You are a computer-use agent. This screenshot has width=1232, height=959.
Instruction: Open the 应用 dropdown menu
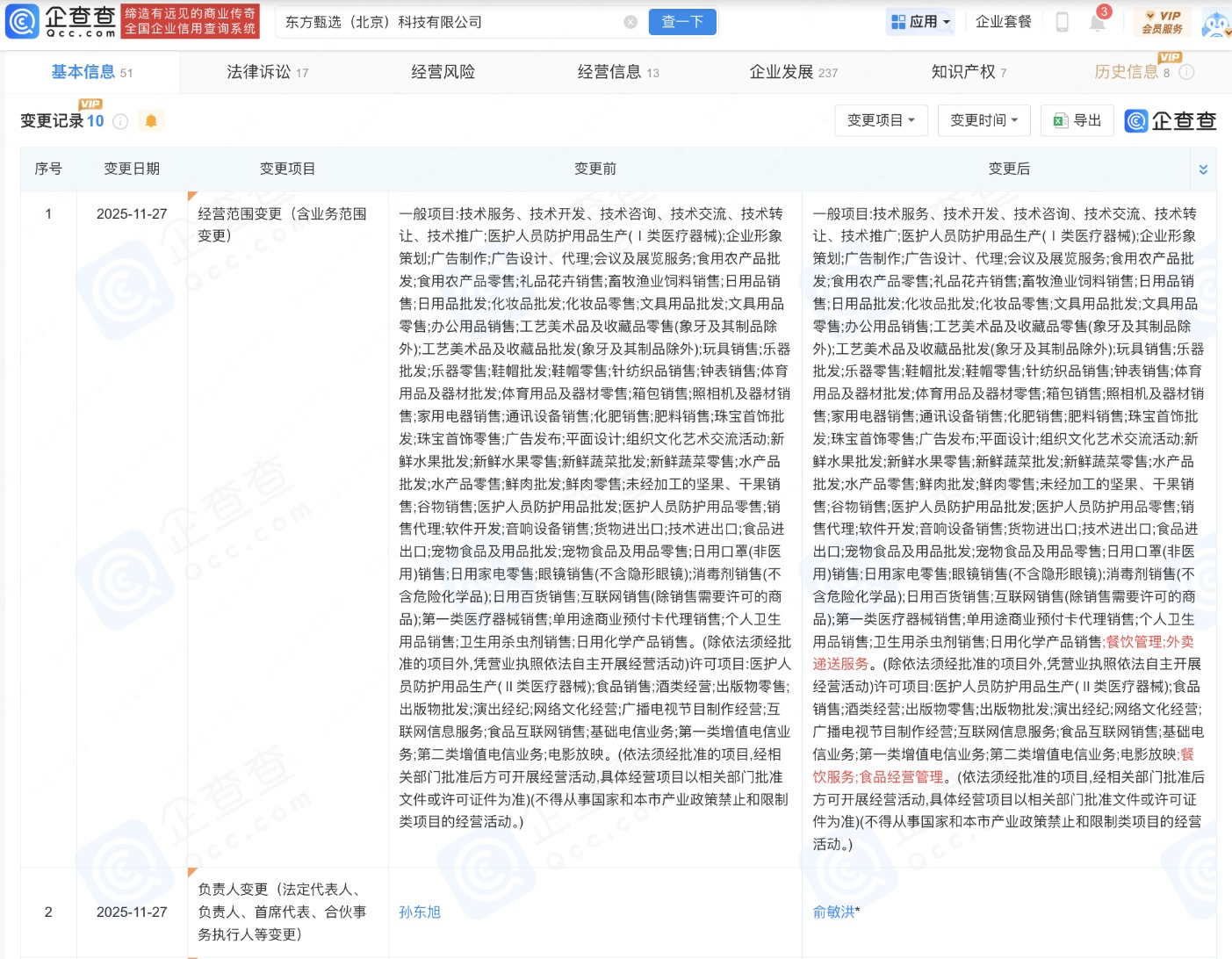[920, 22]
